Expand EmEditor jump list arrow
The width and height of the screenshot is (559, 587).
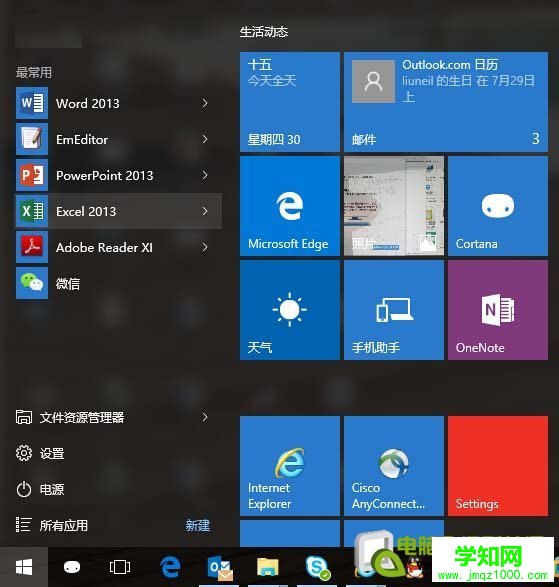pos(205,139)
